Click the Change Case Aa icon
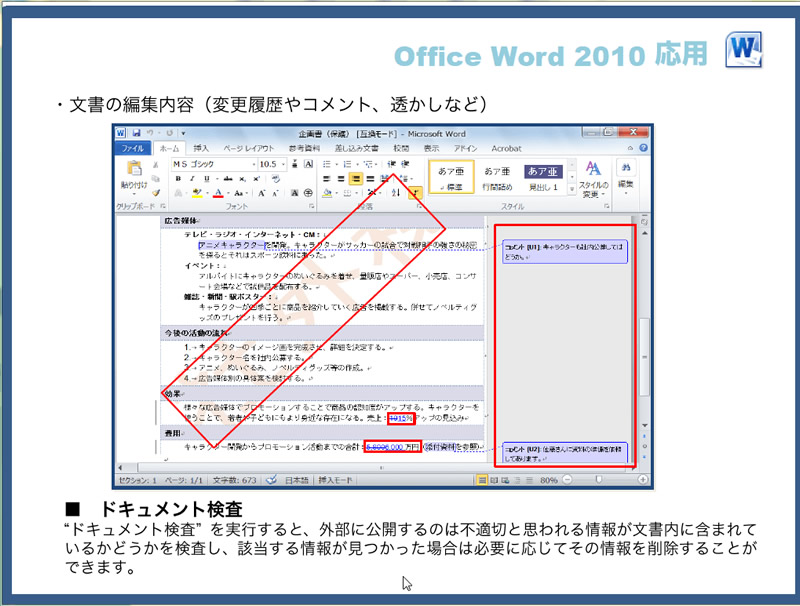Screen dimensions: 800x606 pos(239,193)
